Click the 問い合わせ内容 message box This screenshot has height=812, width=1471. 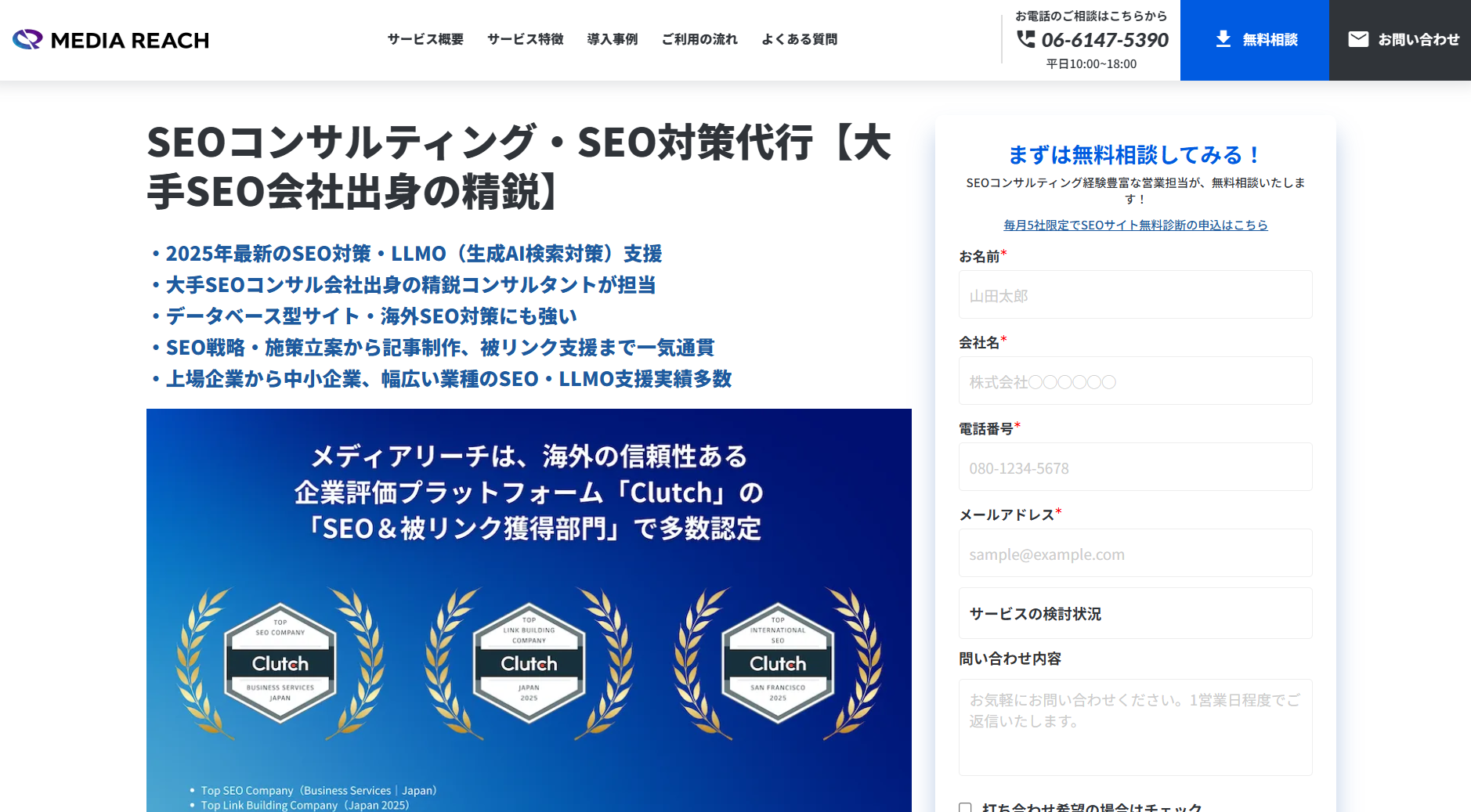point(1135,727)
